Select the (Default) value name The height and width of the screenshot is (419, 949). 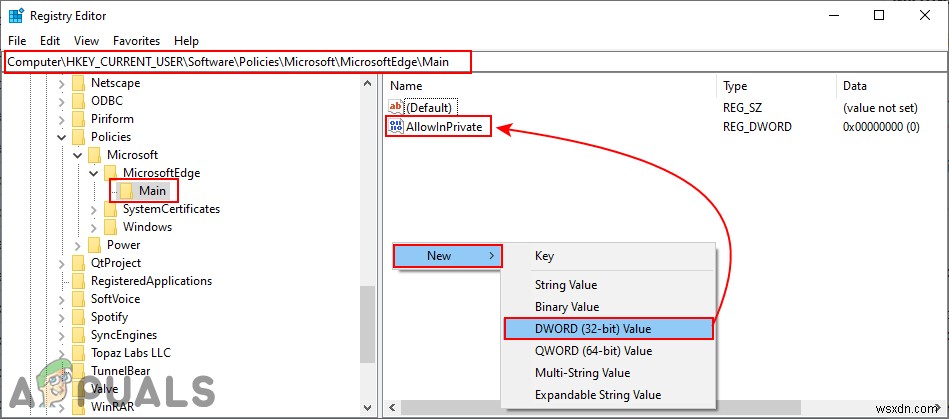point(429,108)
